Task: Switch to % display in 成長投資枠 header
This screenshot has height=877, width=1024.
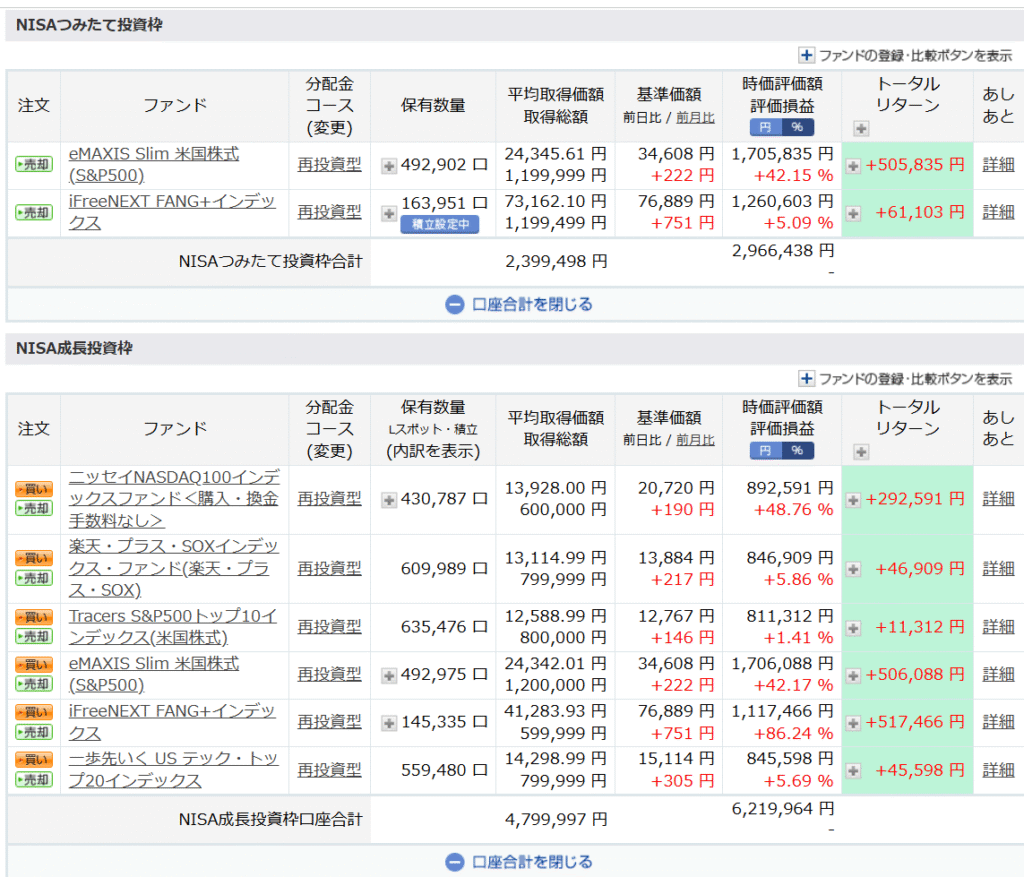Action: 797,450
